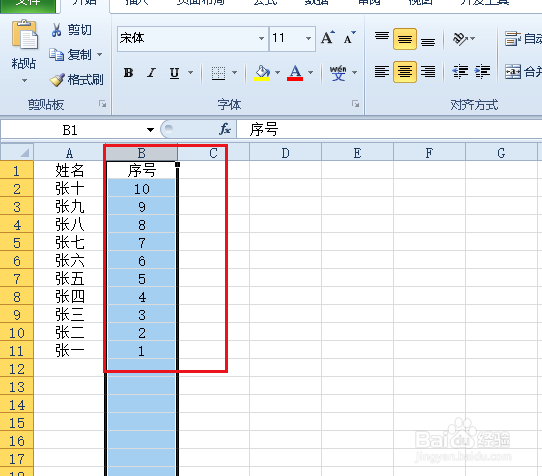
Task: Increase indent
Action: (x=482, y=72)
